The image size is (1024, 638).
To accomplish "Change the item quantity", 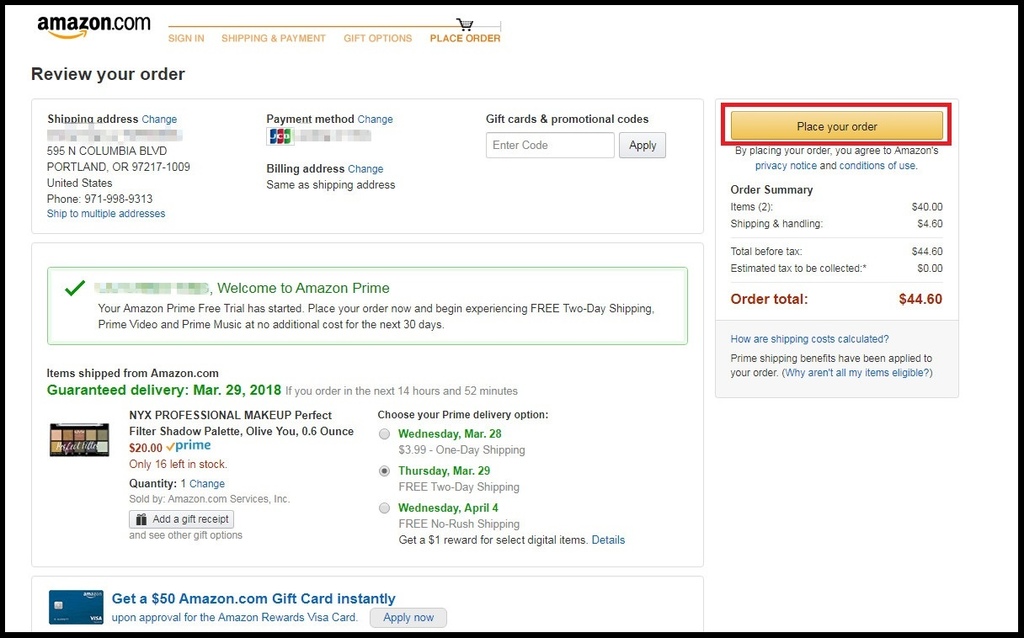I will click(207, 484).
